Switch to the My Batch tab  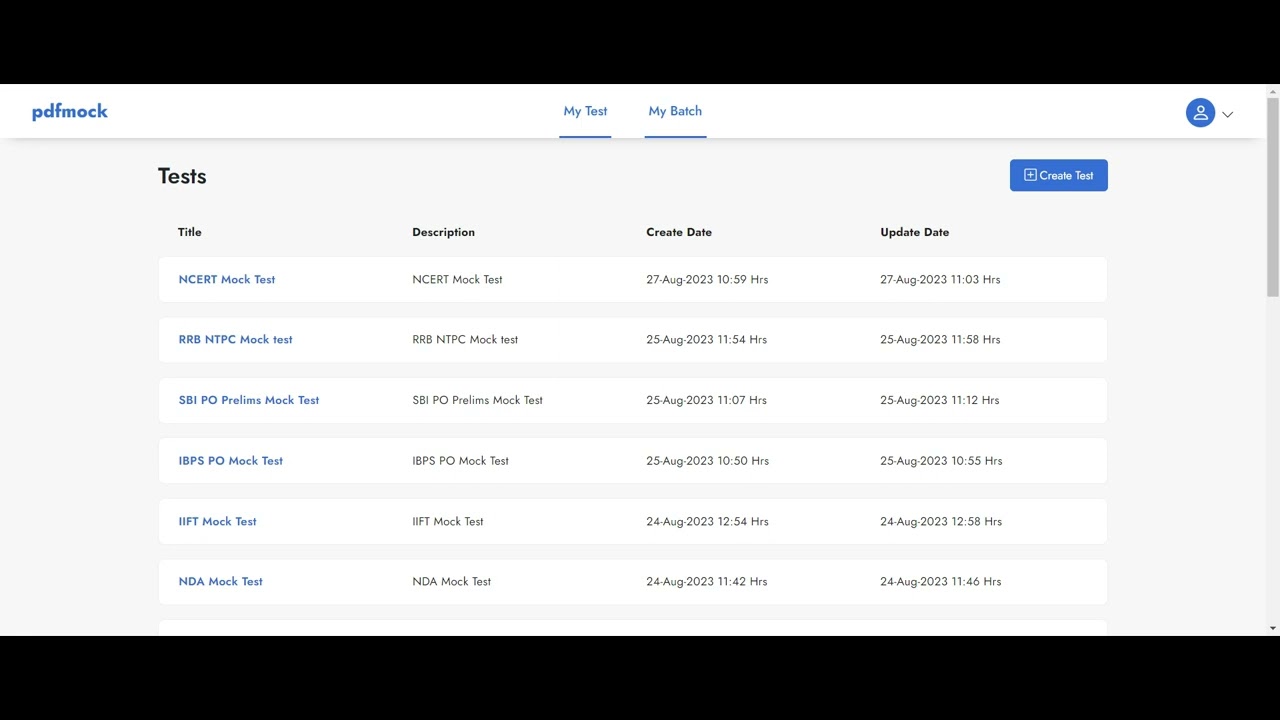(x=675, y=111)
